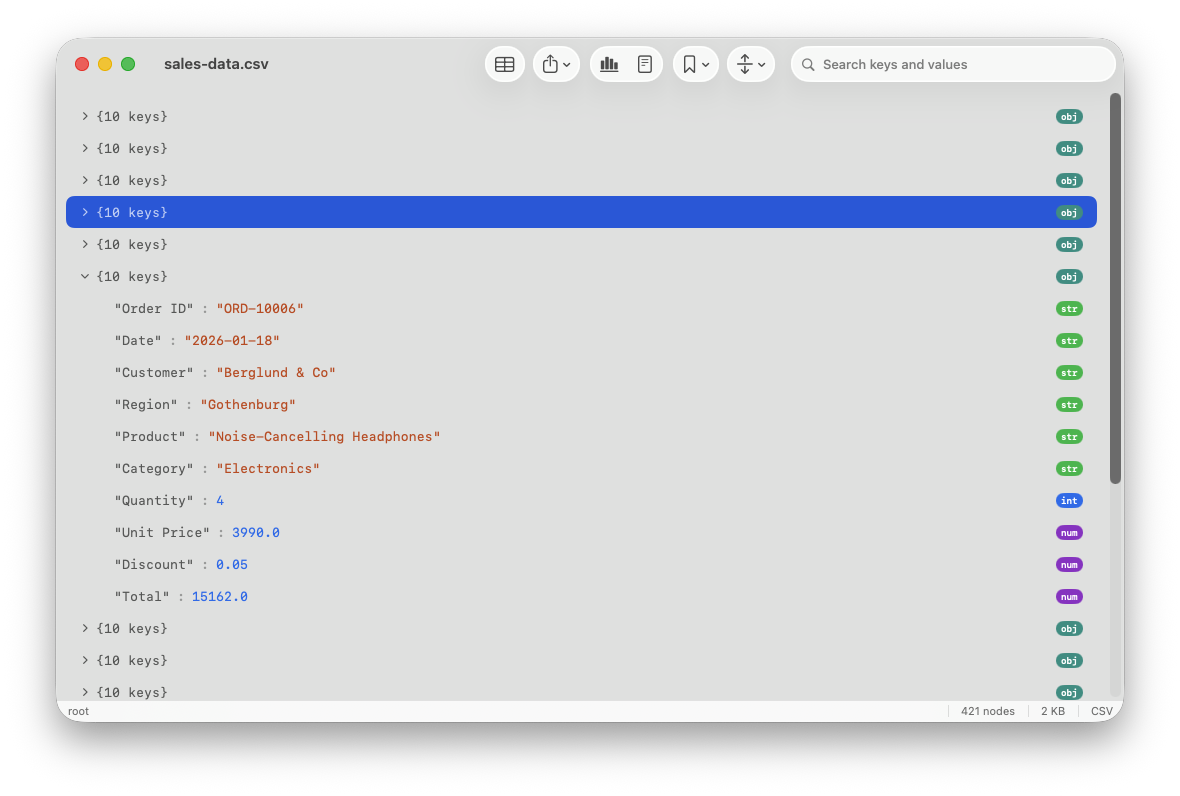Image resolution: width=1180 pixels, height=796 pixels.
Task: Expand the first {10 keys} node
Action: [x=85, y=116]
